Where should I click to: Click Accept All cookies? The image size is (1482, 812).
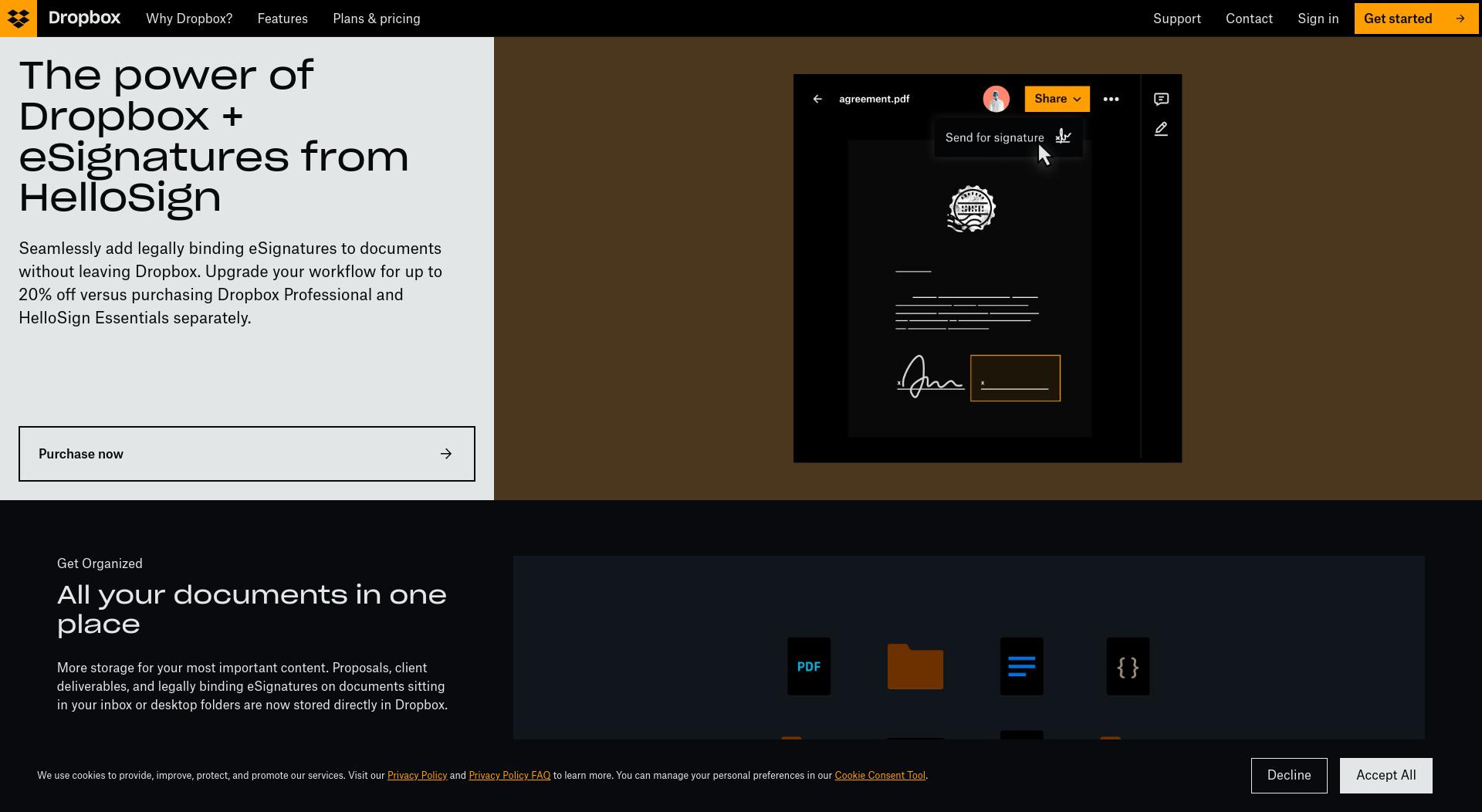[1386, 776]
